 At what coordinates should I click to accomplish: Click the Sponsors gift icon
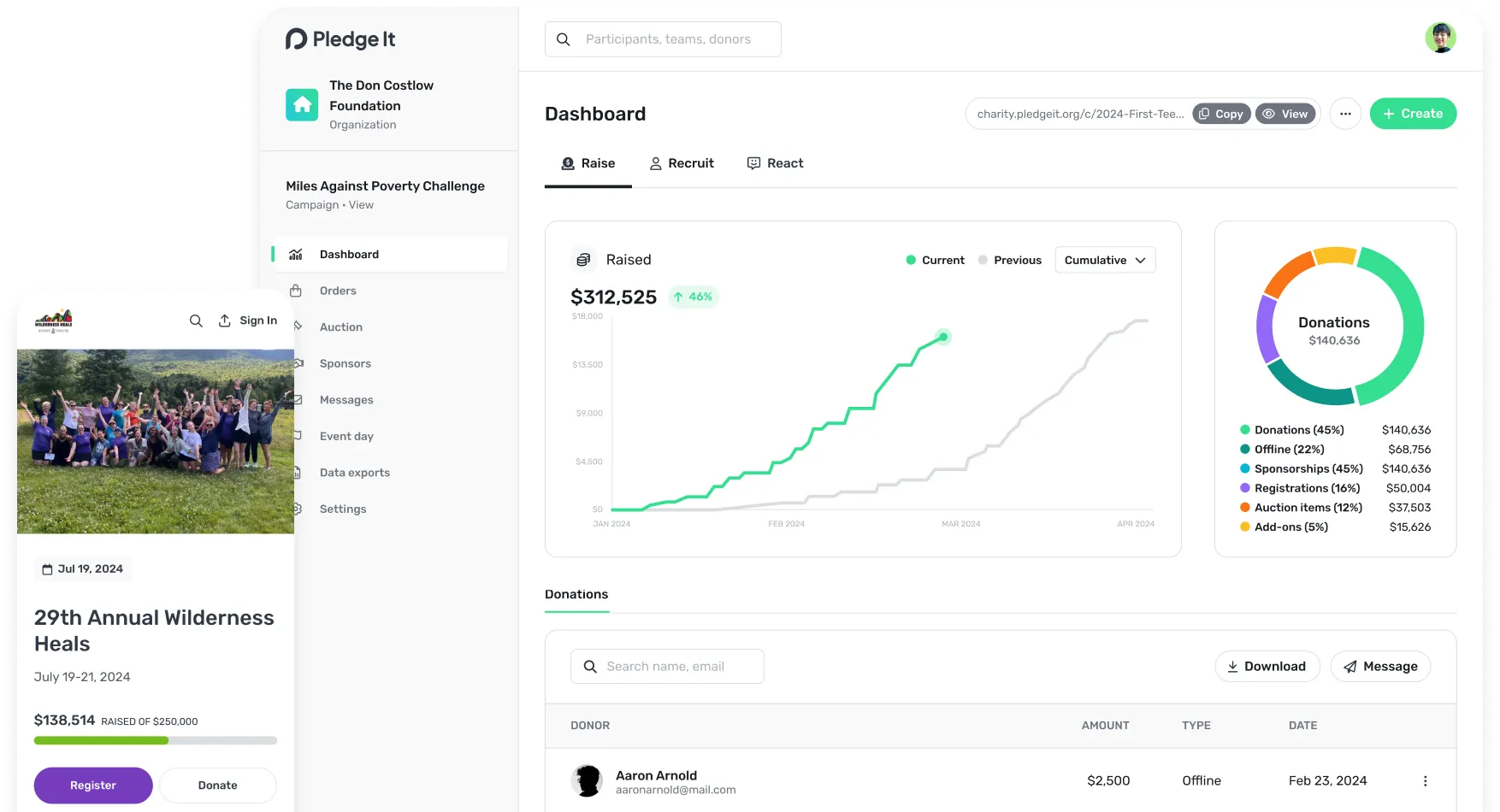tap(297, 363)
